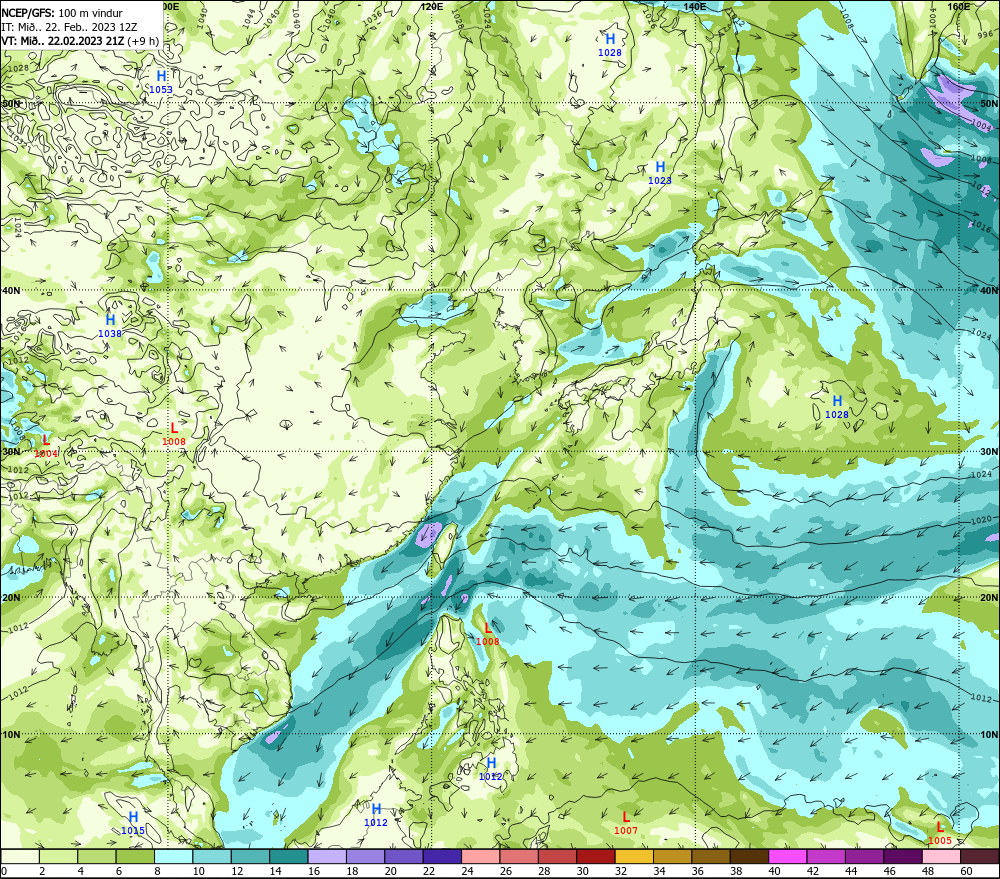Choose the golden yellow 32–34 legend swatch
Screen dimensions: 1000x879
click(635, 856)
